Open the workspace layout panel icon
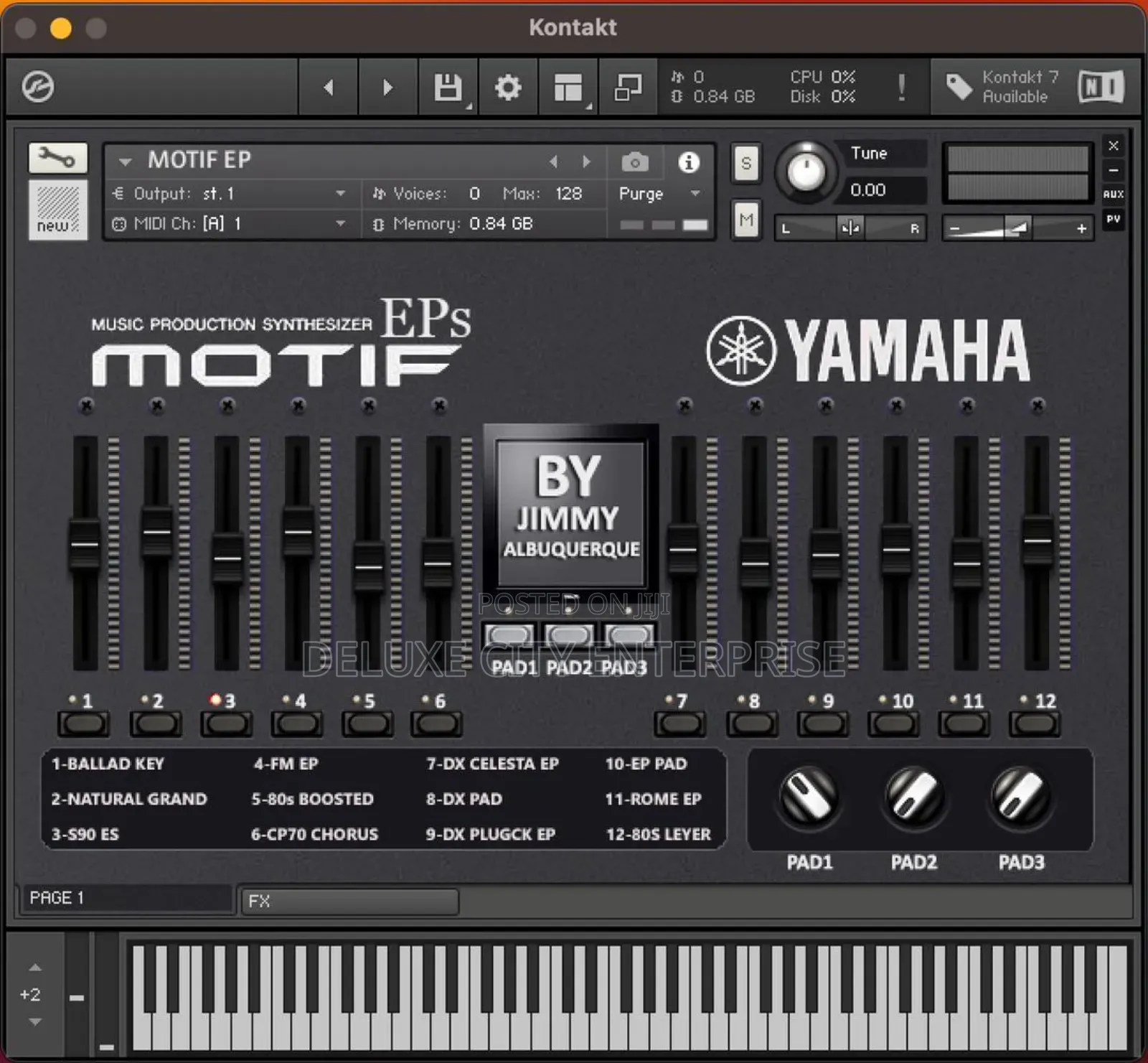 tap(569, 88)
